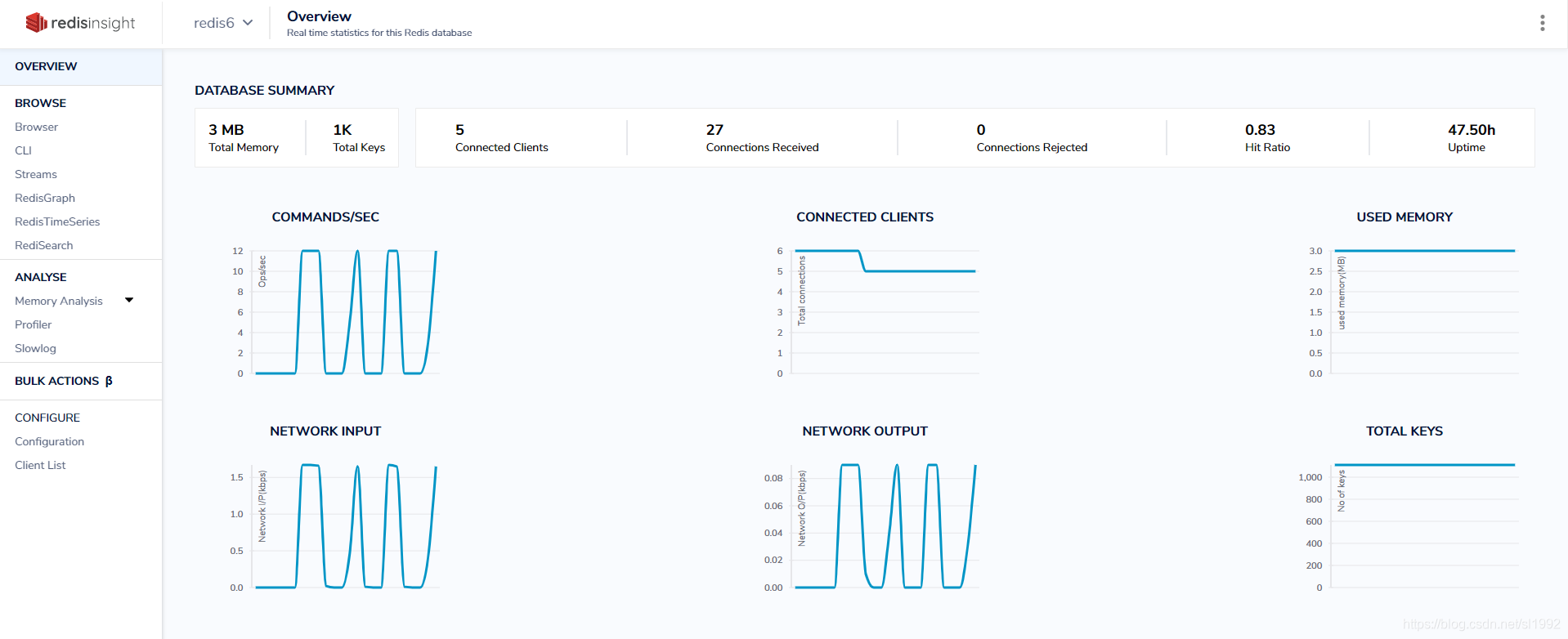Image resolution: width=1568 pixels, height=639 pixels.
Task: Open the Client List page
Action: coord(40,465)
